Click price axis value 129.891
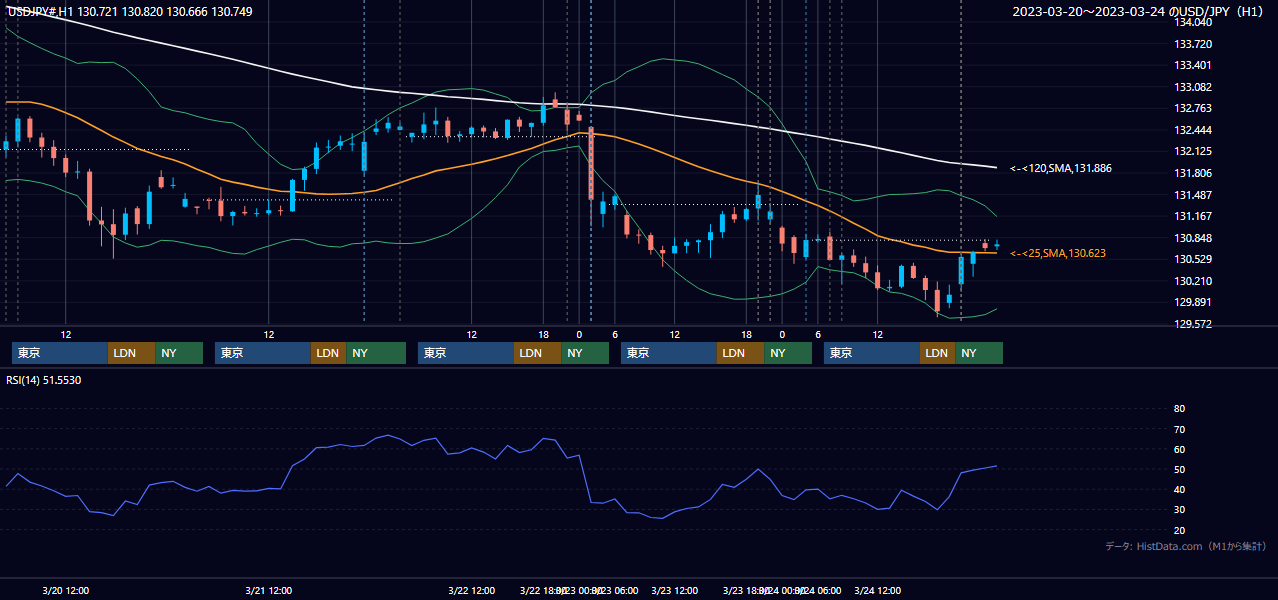Viewport: 1278px width, 600px height. [x=1192, y=303]
